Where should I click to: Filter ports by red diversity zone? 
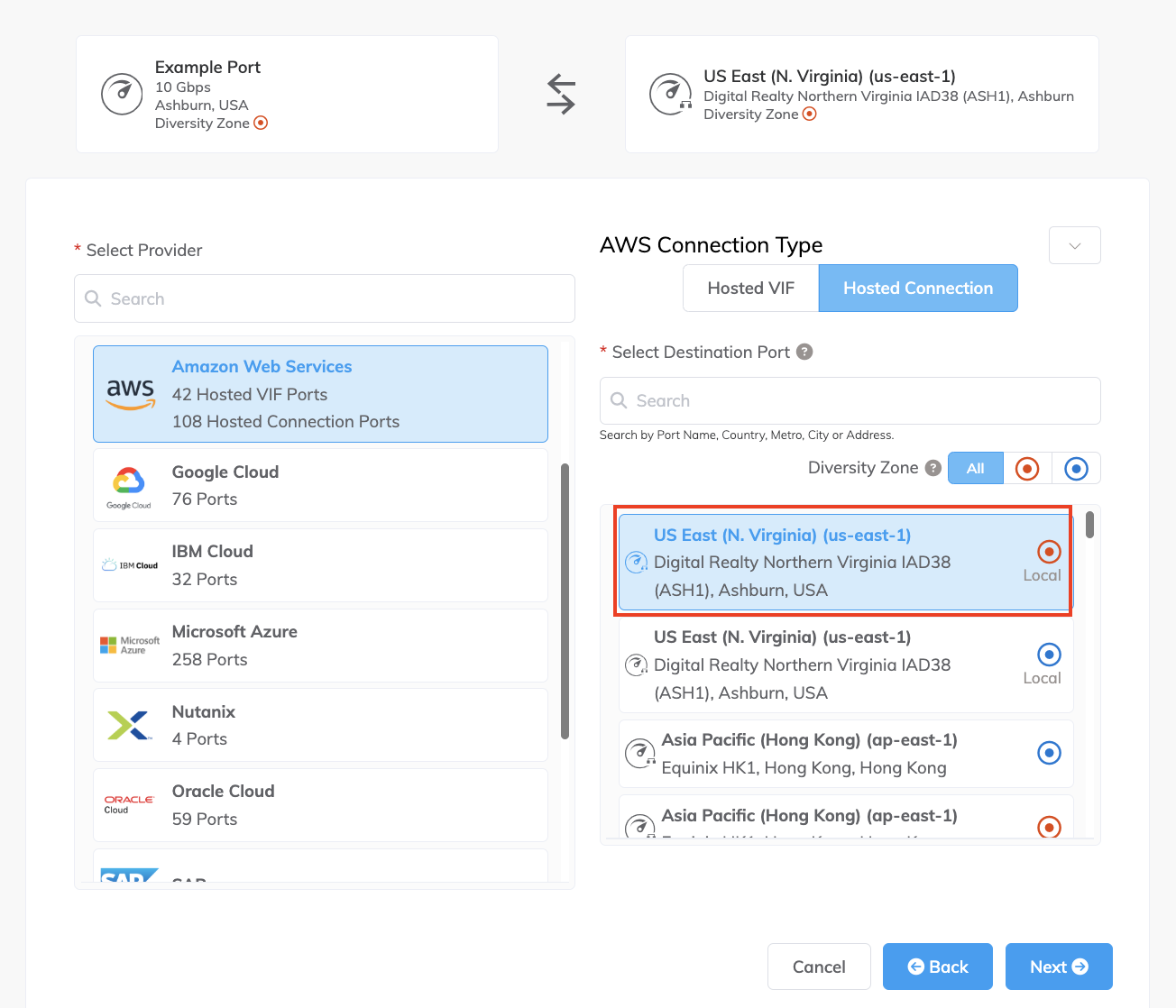coord(1027,468)
